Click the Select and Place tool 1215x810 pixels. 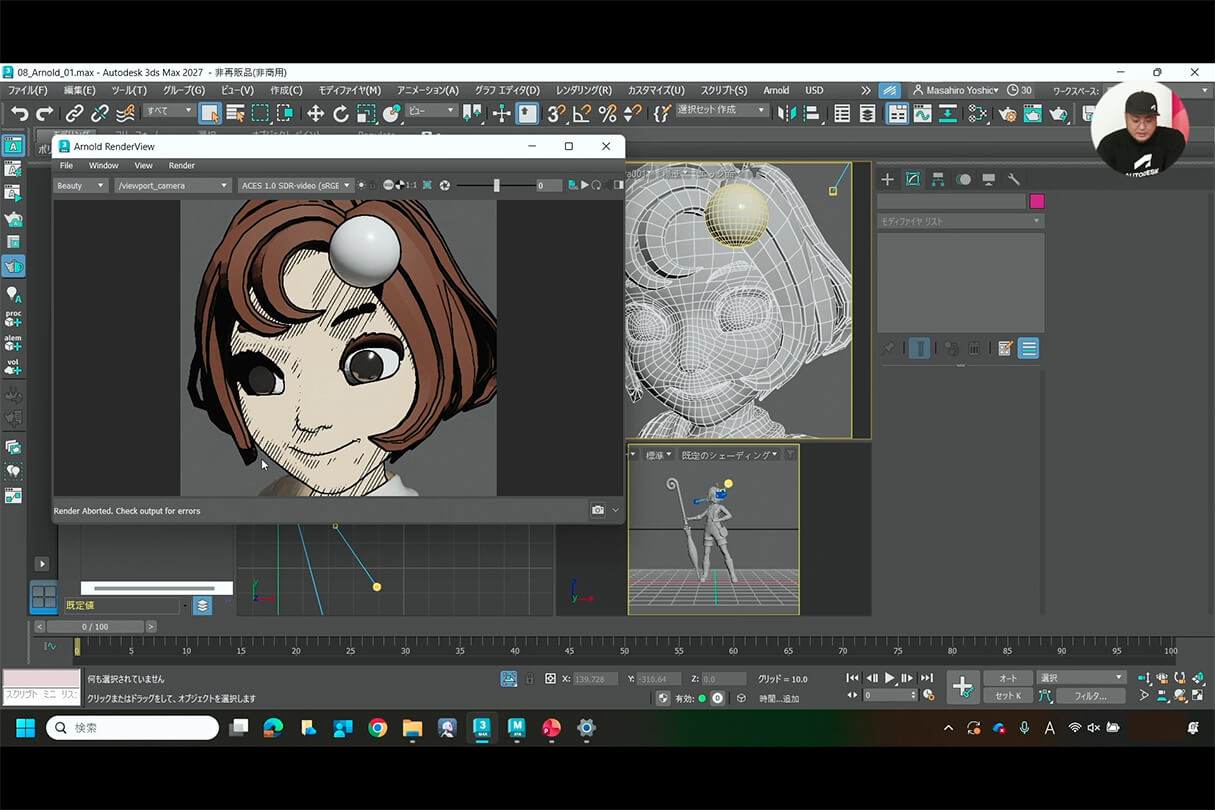pos(391,113)
